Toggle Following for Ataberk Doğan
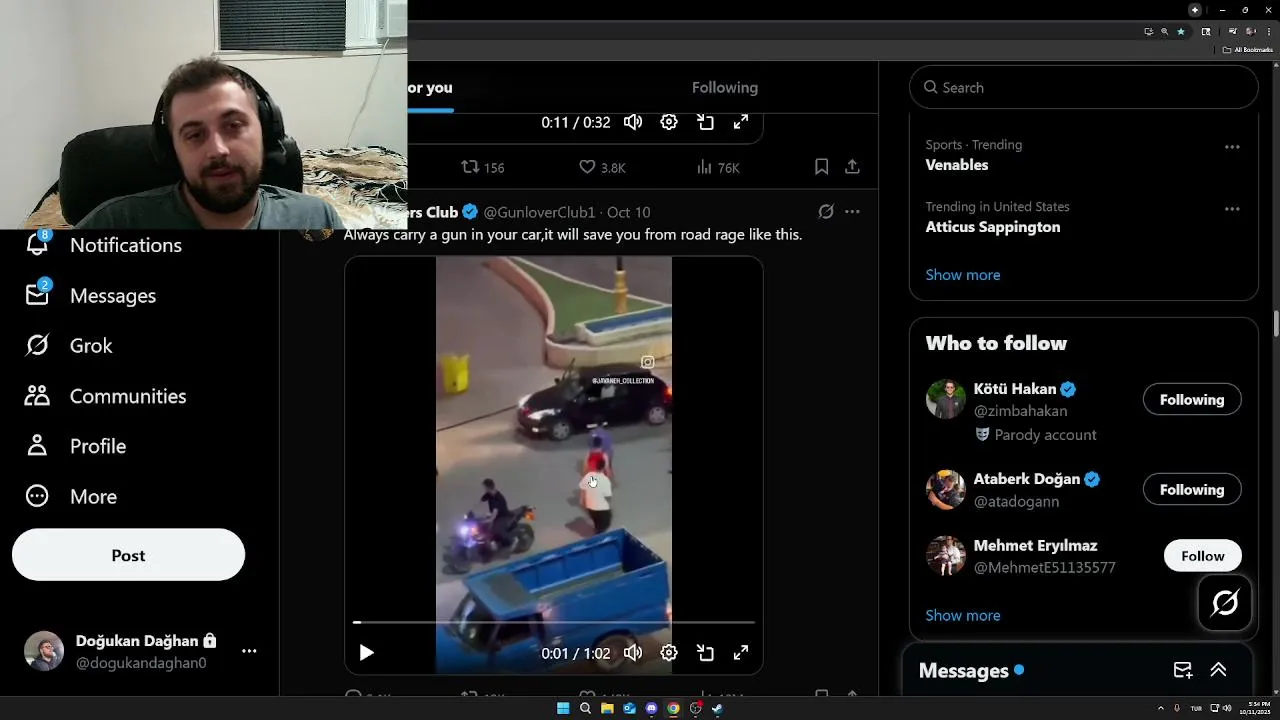1280x720 pixels. (x=1192, y=489)
